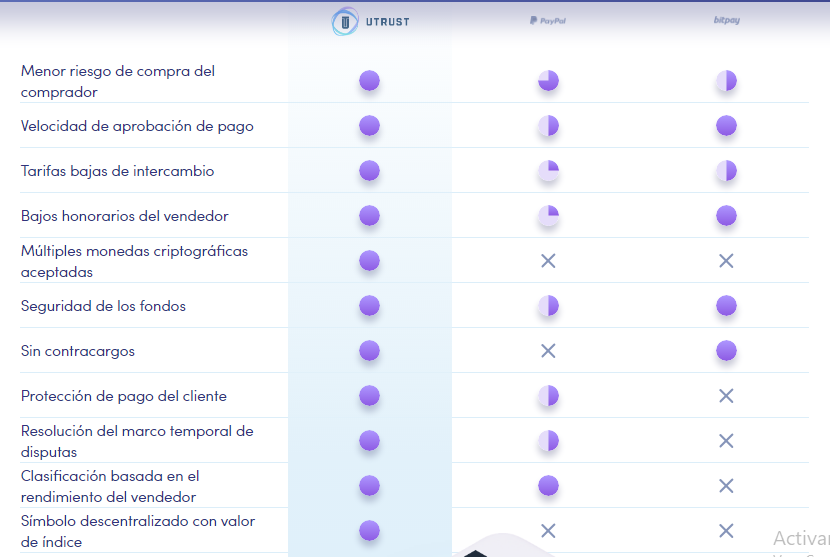Select the text 'Bajos honorarios del vendedor'
830x557 pixels.
(x=124, y=216)
